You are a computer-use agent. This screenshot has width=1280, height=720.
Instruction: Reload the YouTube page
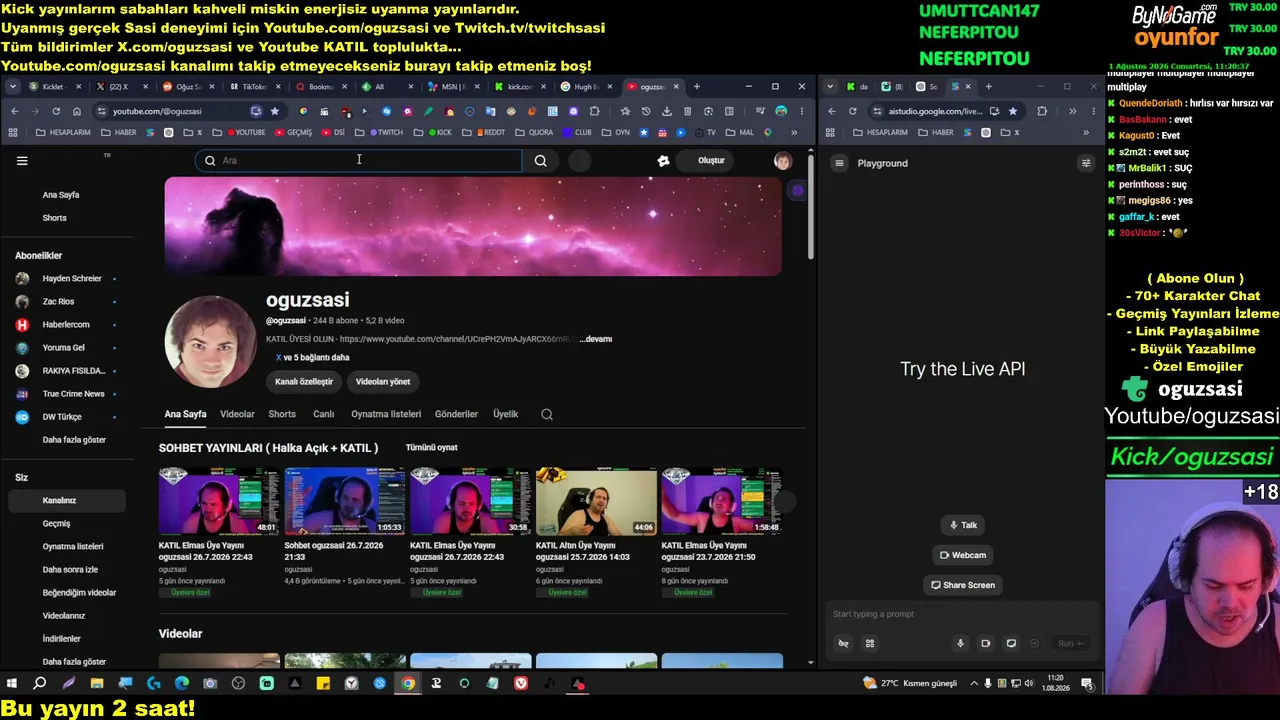click(56, 111)
